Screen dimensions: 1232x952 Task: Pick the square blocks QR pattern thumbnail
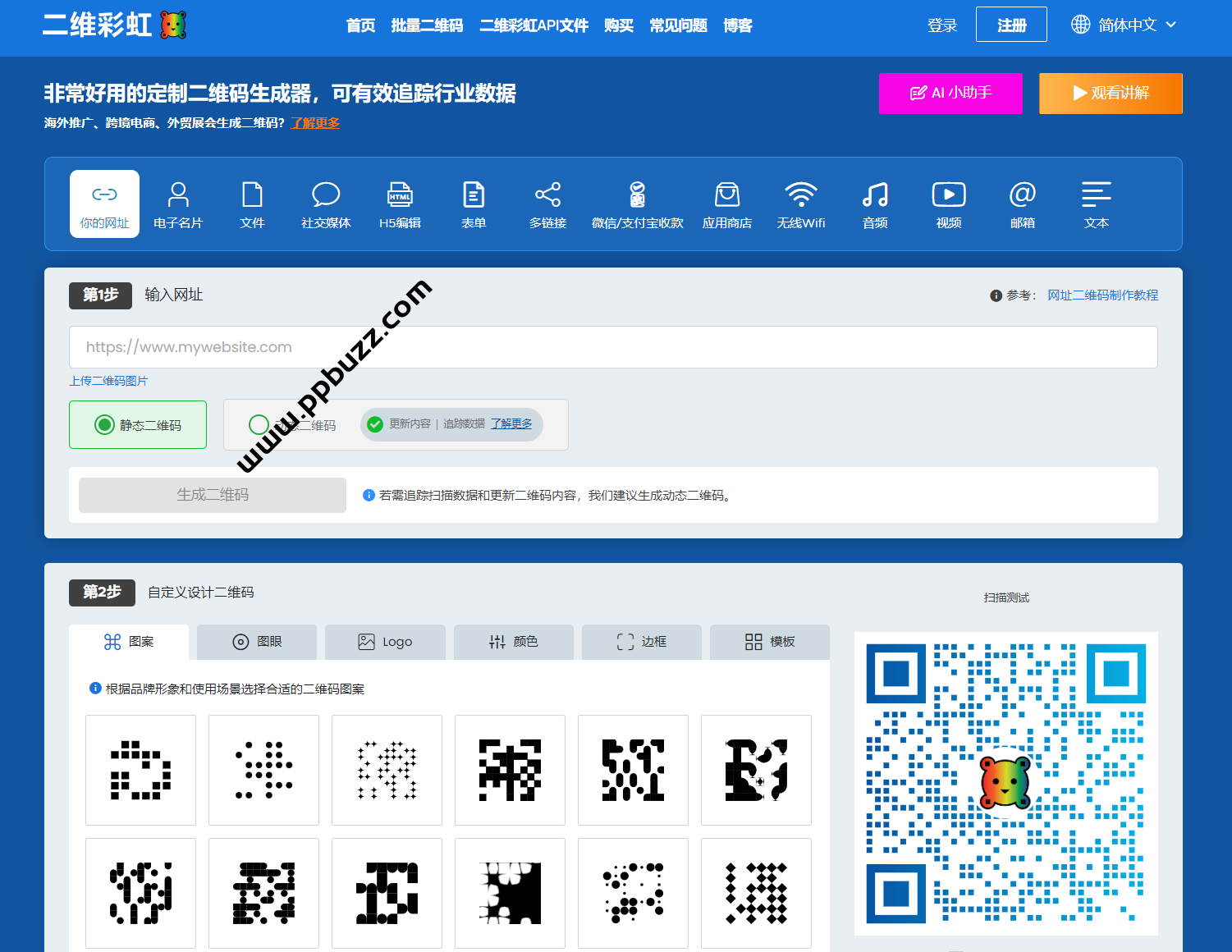[140, 770]
